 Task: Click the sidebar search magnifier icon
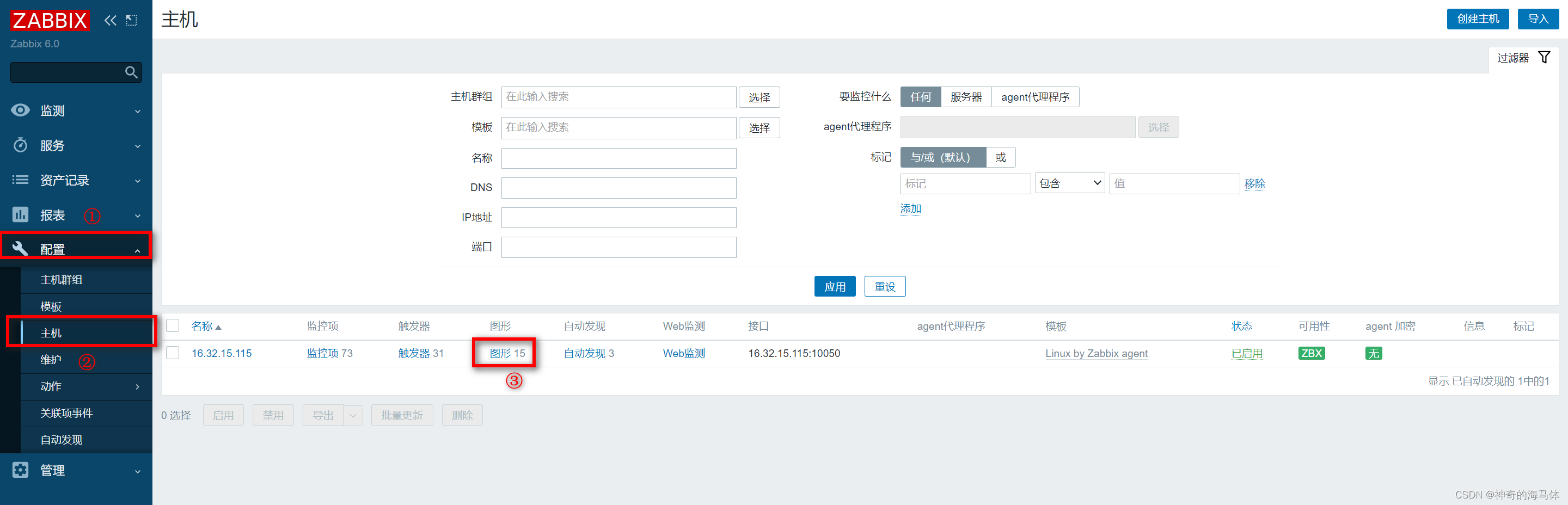(131, 72)
